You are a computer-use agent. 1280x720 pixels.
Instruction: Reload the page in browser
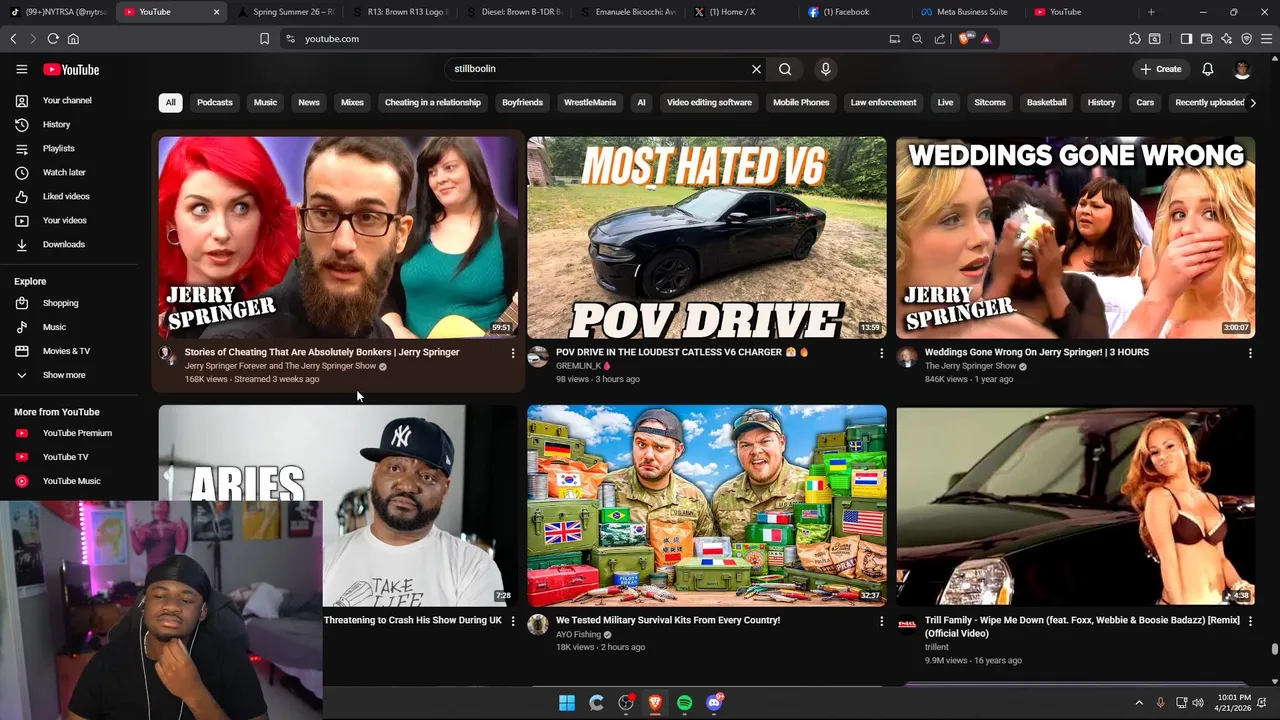[53, 38]
